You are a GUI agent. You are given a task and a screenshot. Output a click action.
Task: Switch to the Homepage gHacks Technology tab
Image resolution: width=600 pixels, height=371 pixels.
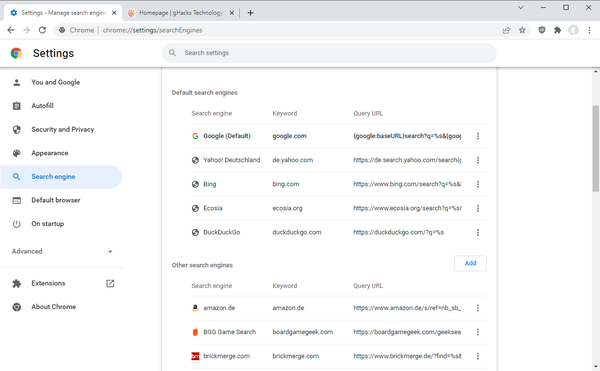pyautogui.click(x=181, y=13)
